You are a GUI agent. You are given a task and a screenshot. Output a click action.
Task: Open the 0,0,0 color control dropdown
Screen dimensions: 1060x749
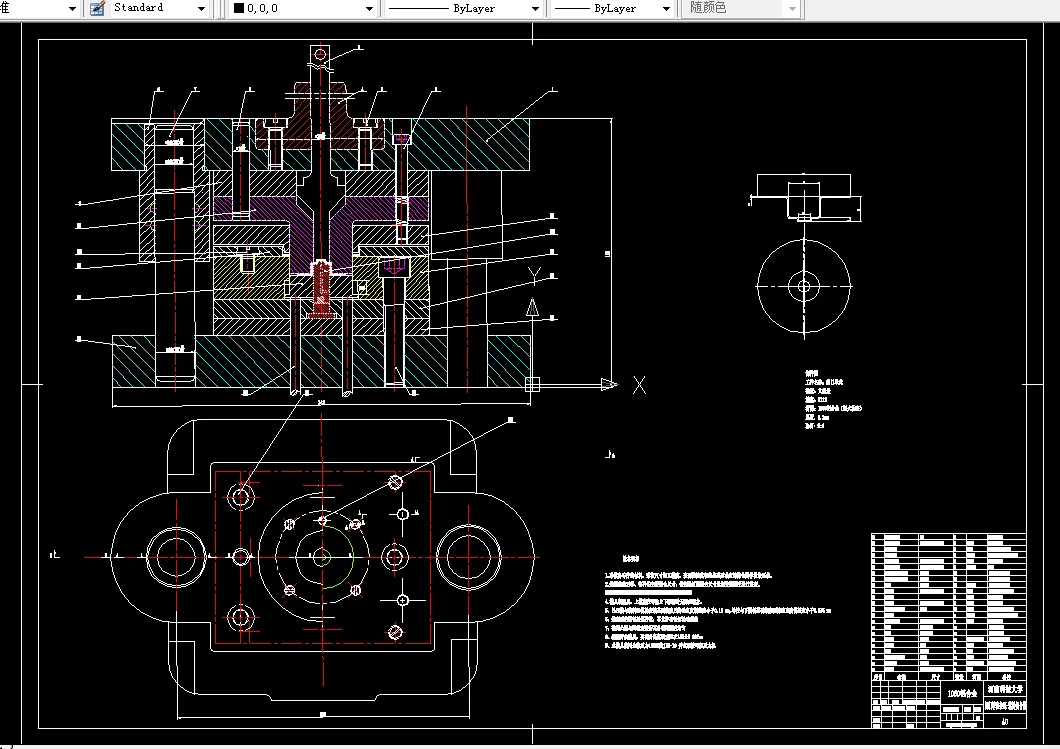click(368, 9)
